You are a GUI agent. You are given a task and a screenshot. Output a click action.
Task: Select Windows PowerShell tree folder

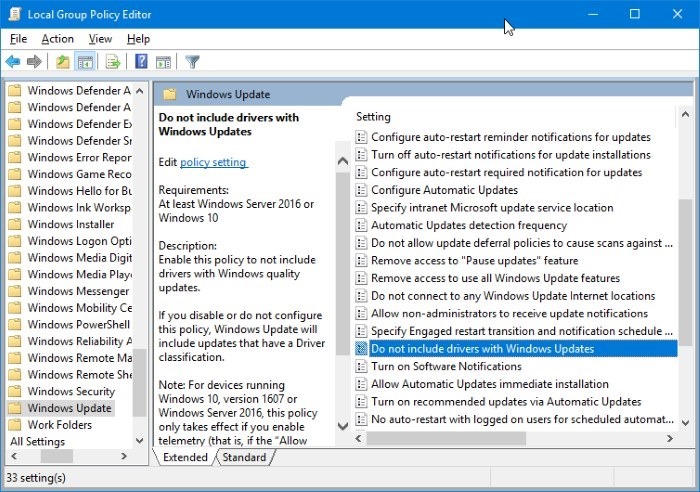coord(79,325)
